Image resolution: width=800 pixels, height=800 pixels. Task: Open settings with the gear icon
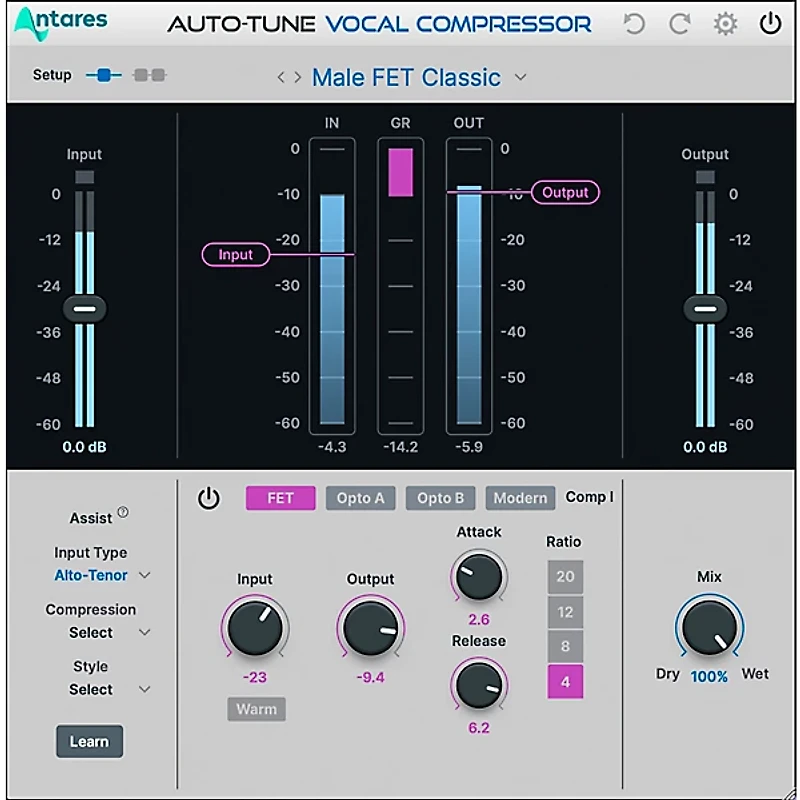tap(725, 23)
